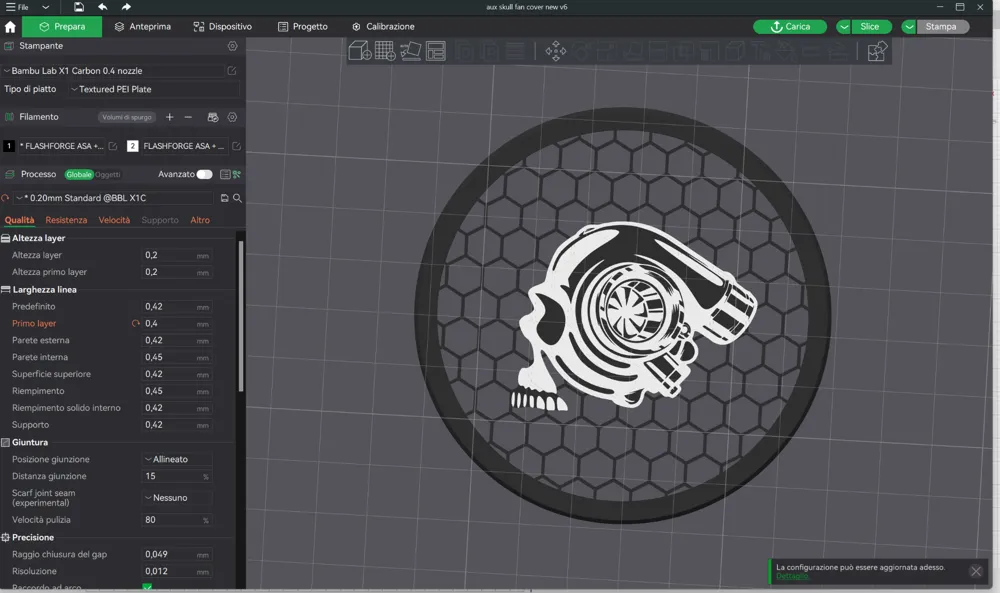Viewport: 1000px width, 593px height.
Task: Click the Arrange all objects icon
Action: tap(436, 51)
